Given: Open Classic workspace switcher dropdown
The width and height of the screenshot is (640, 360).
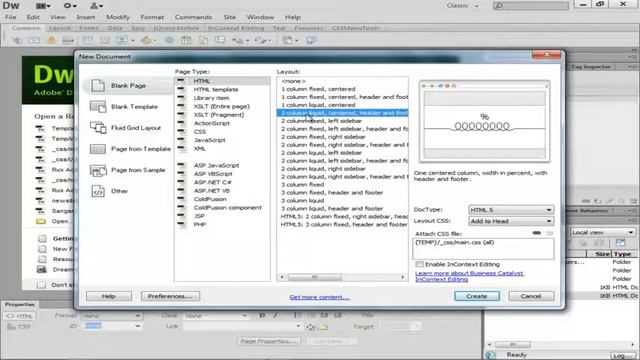Looking at the screenshot, I should coord(462,6).
